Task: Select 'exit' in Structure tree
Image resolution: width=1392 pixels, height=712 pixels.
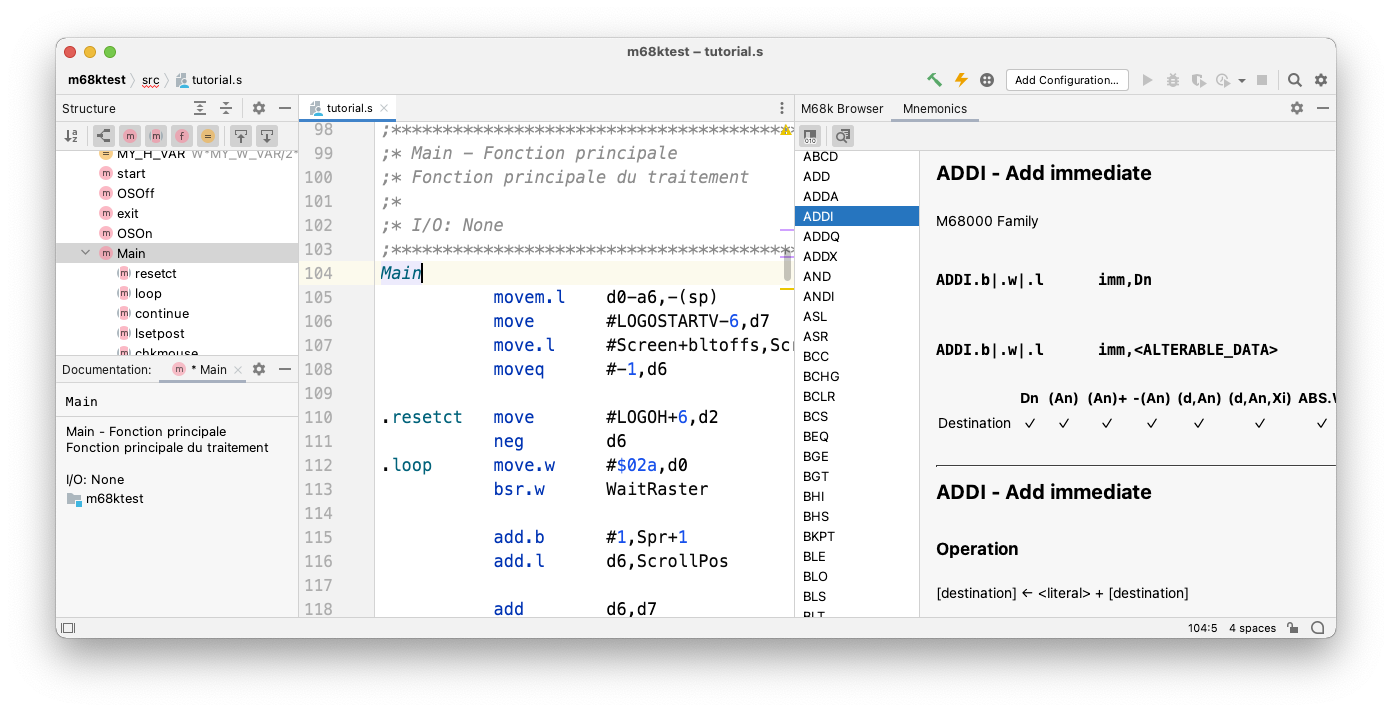Action: coord(127,213)
